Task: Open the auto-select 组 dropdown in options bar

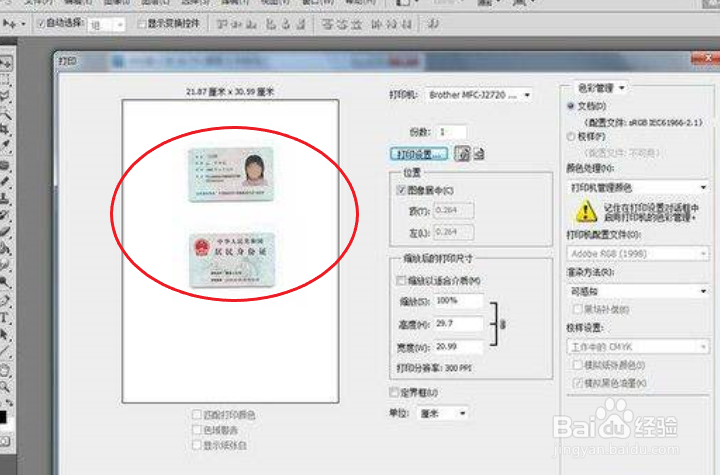Action: click(x=106, y=24)
